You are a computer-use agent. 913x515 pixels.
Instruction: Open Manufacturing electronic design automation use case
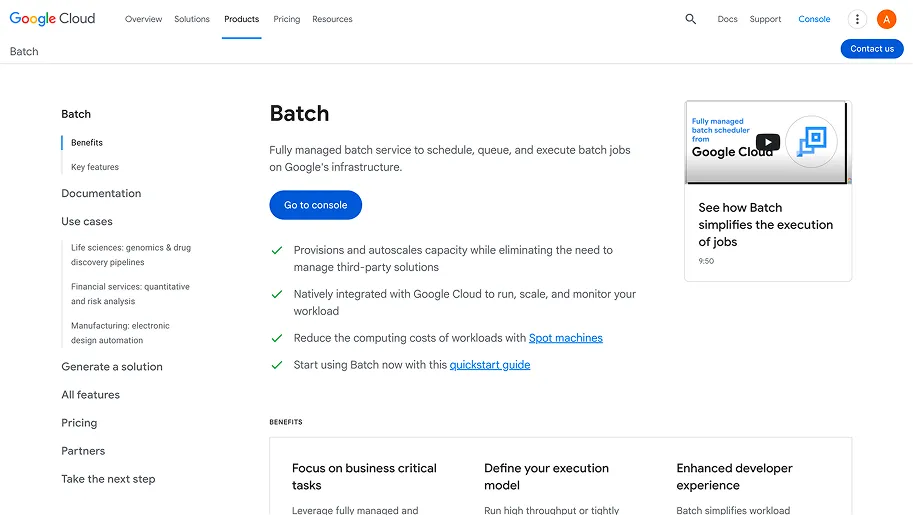[x=120, y=333]
